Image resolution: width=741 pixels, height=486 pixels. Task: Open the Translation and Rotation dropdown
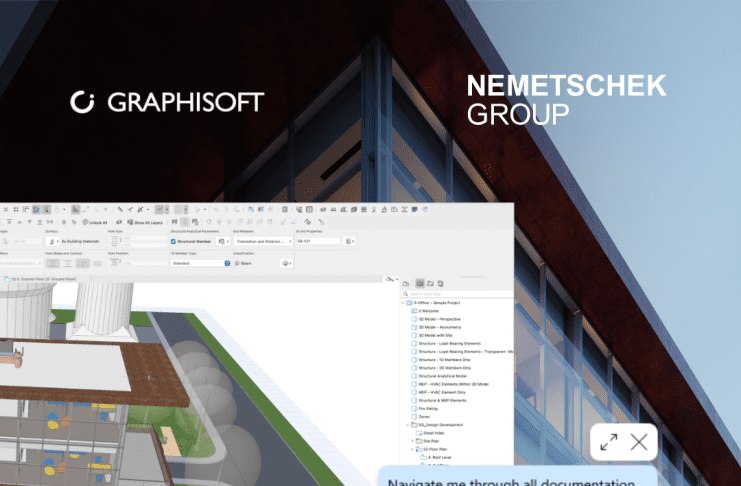tap(264, 241)
